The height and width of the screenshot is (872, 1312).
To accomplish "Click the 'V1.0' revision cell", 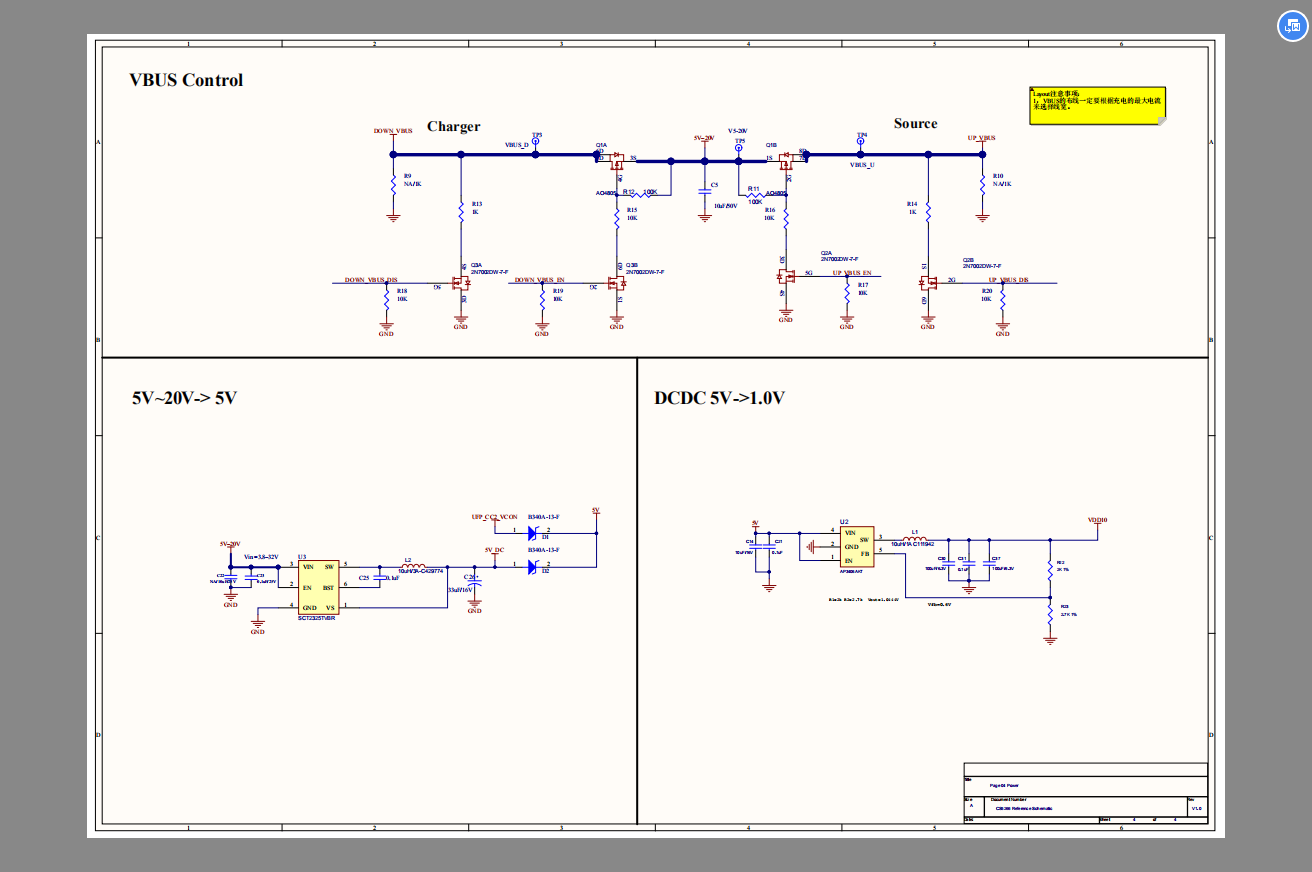I will click(x=1196, y=808).
